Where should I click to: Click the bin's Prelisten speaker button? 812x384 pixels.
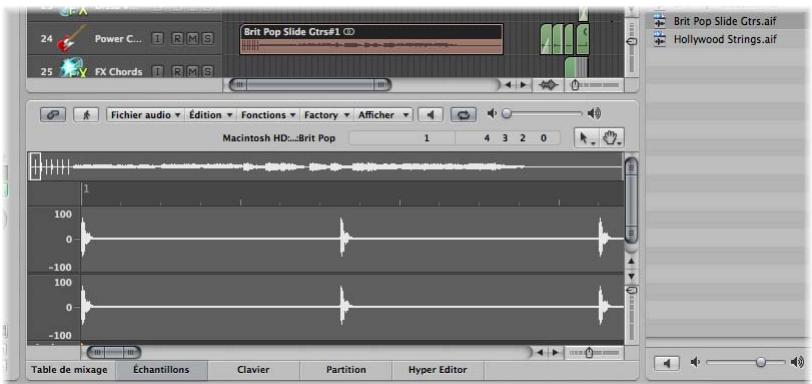pos(667,363)
